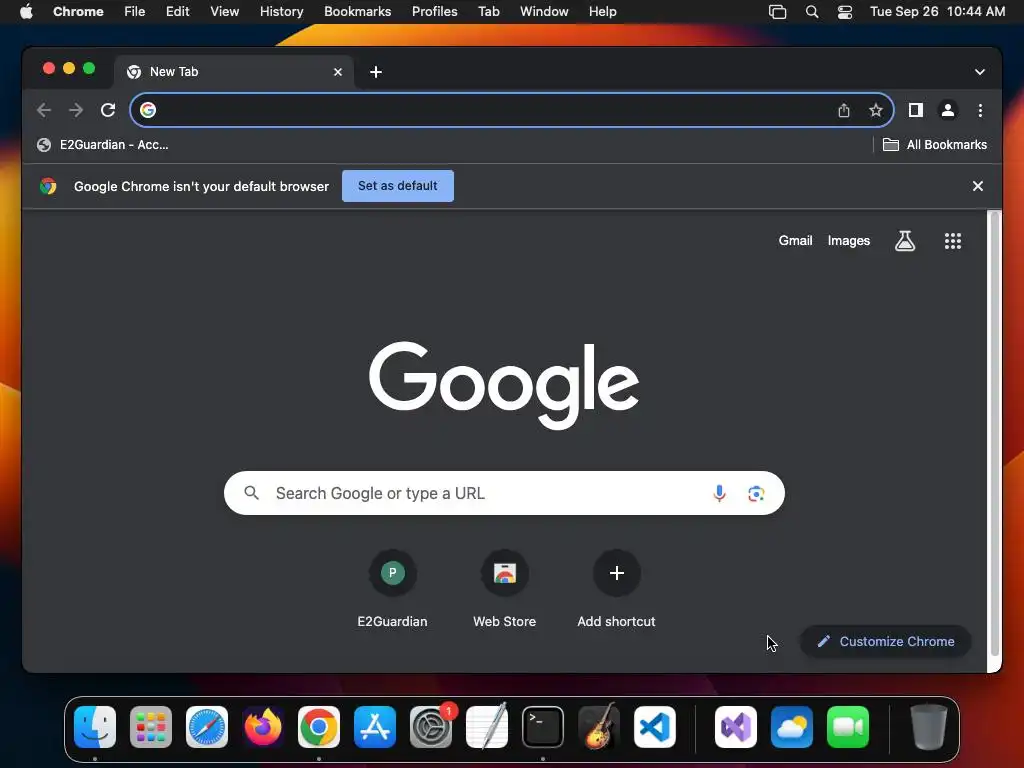
Task: Launch GarageBand from the dock
Action: tap(599, 727)
